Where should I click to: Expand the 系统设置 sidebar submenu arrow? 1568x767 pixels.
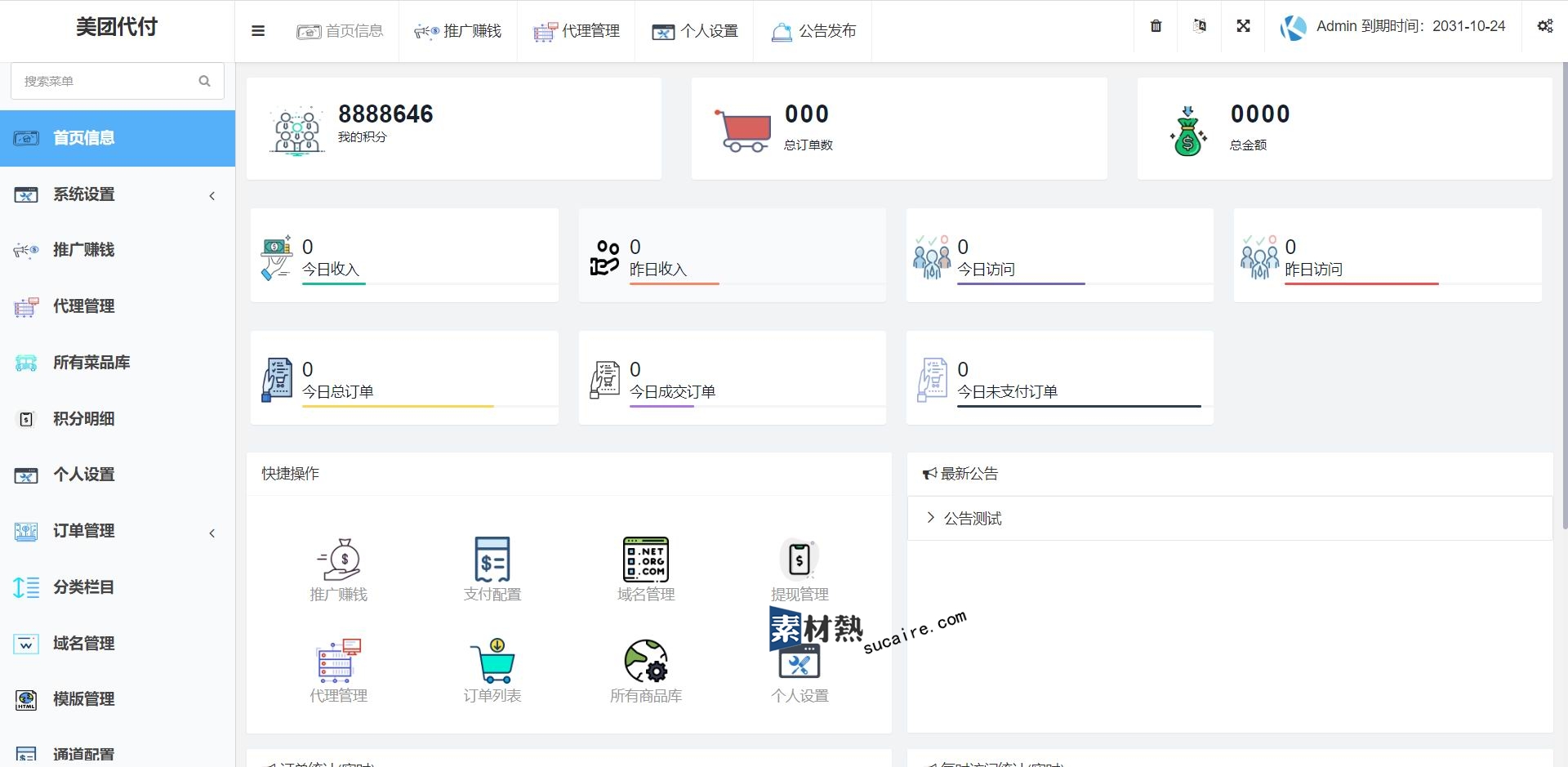tap(212, 195)
